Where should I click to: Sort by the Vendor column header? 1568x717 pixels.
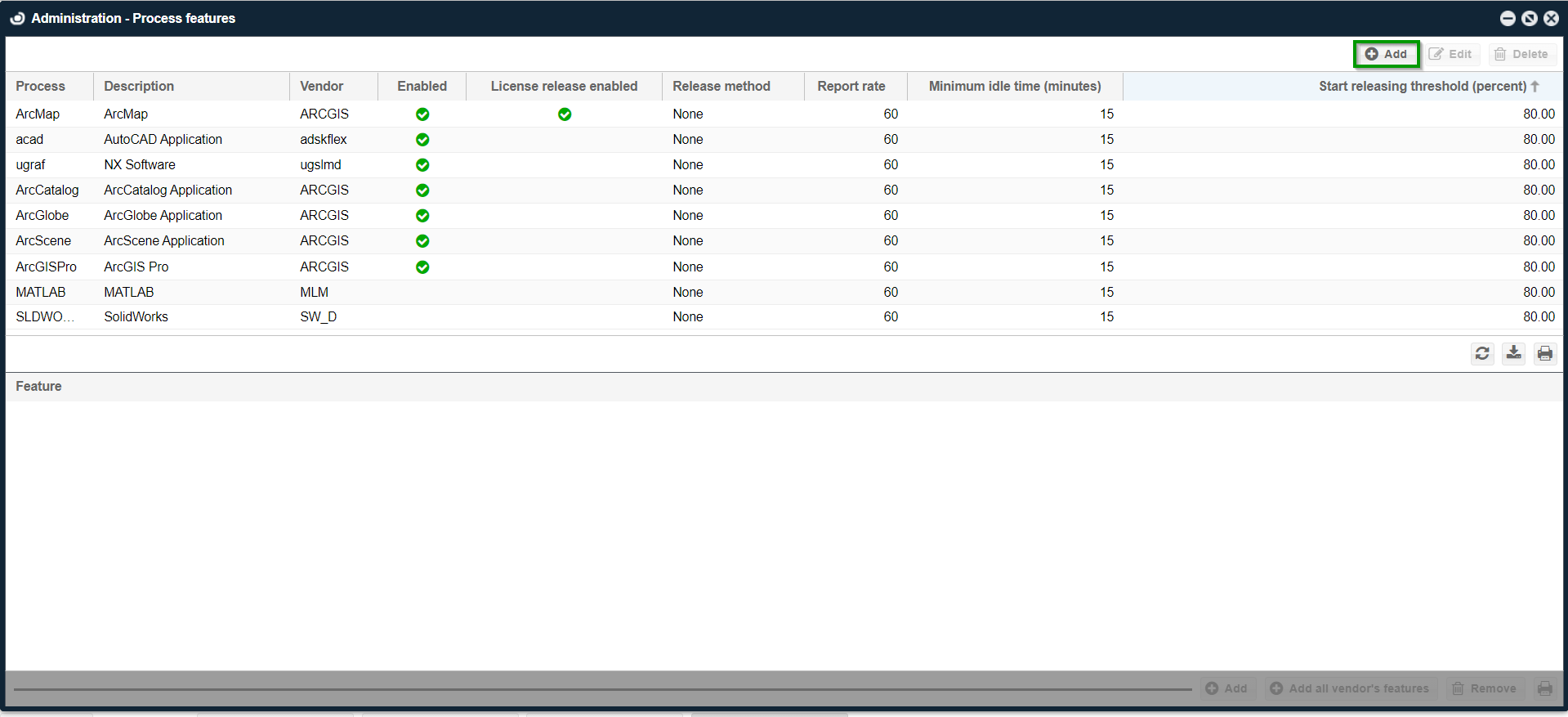322,86
